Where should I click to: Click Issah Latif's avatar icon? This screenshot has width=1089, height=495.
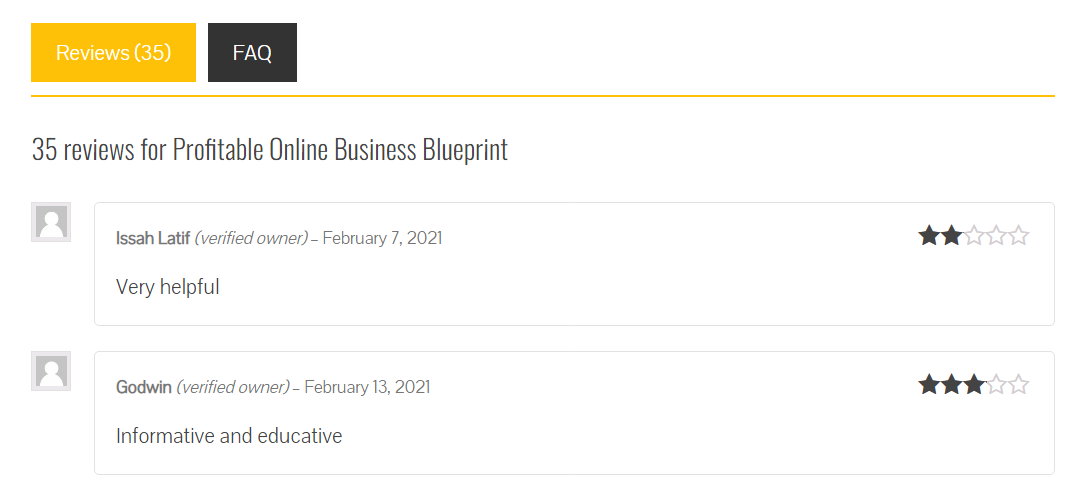[x=51, y=222]
